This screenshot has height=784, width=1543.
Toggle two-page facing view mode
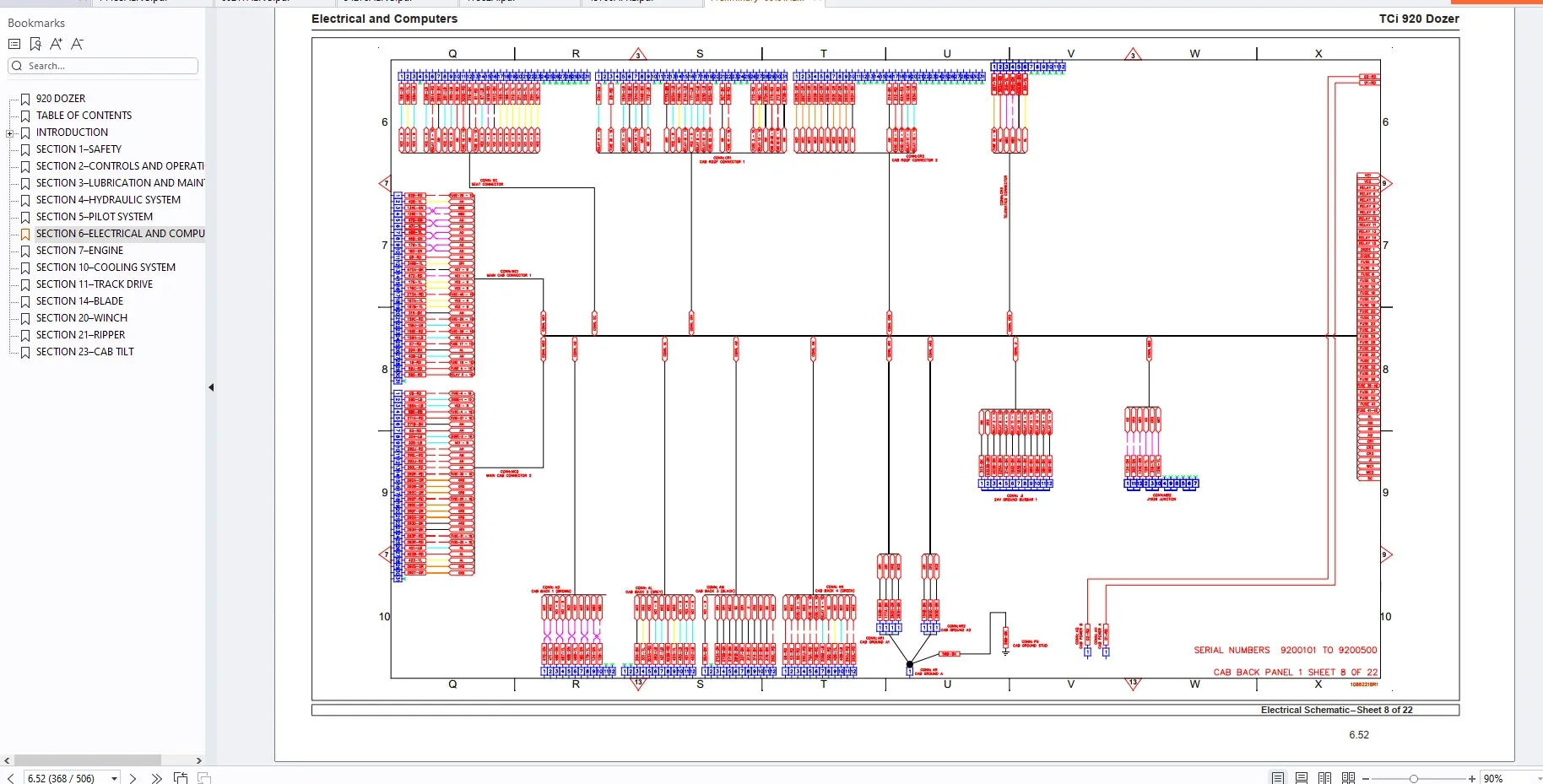coord(1325,778)
